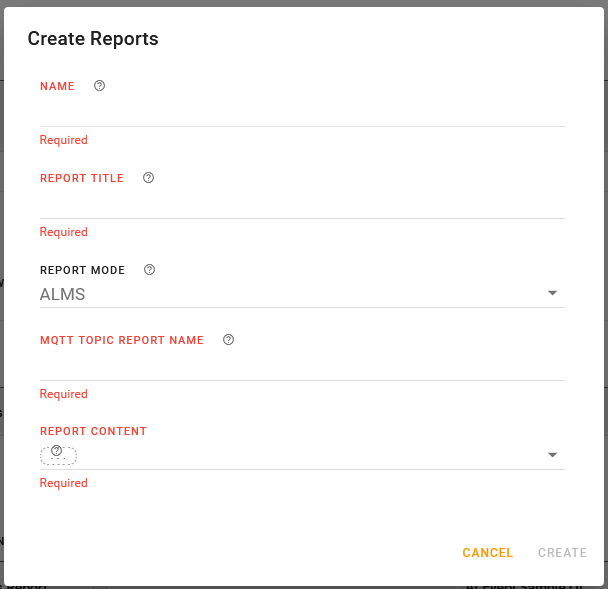This screenshot has width=608, height=589.
Task: Click the Create Reports dialog title
Action: [93, 39]
